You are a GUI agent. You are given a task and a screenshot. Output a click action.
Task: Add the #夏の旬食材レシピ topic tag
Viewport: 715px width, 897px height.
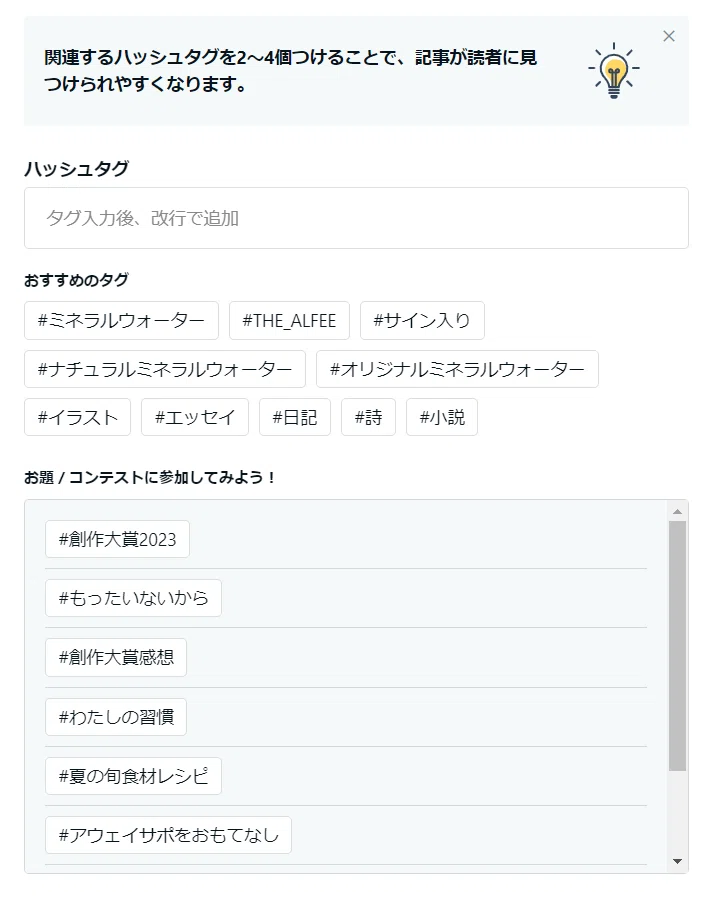pos(133,776)
